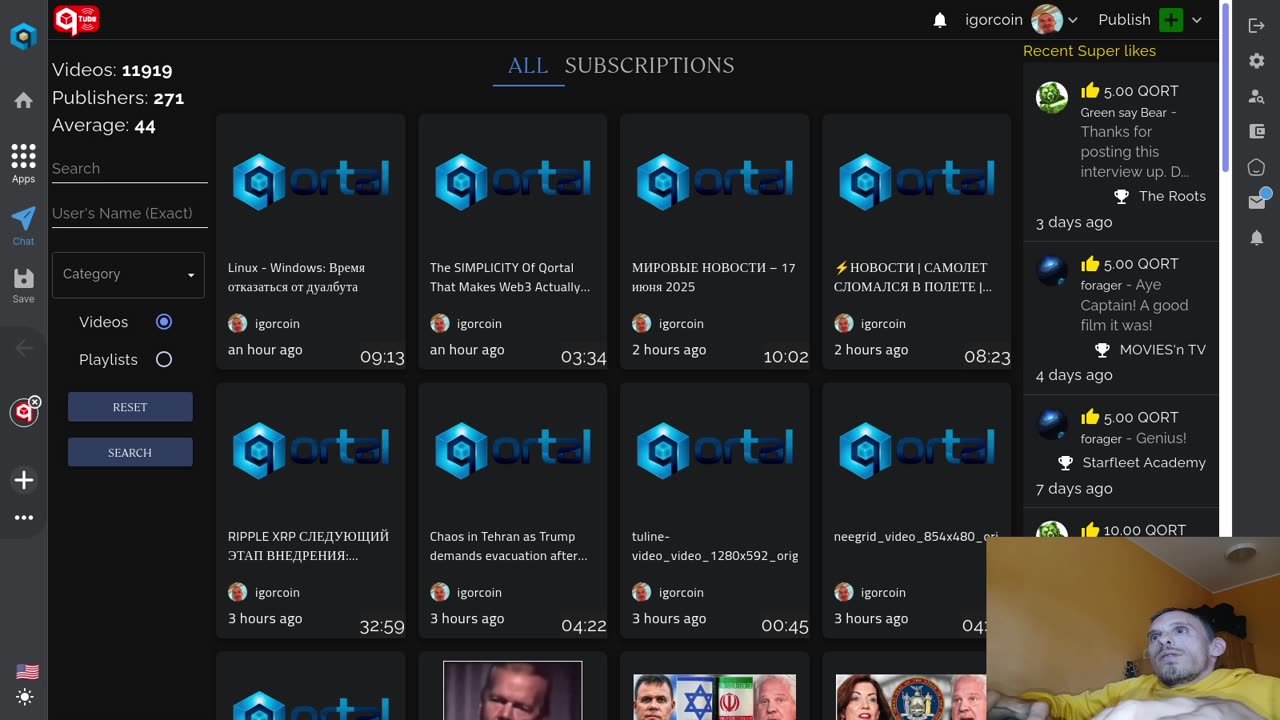
Task: Open The SIMPLICITY Of Qortal video thumbnail
Action: click(x=513, y=181)
